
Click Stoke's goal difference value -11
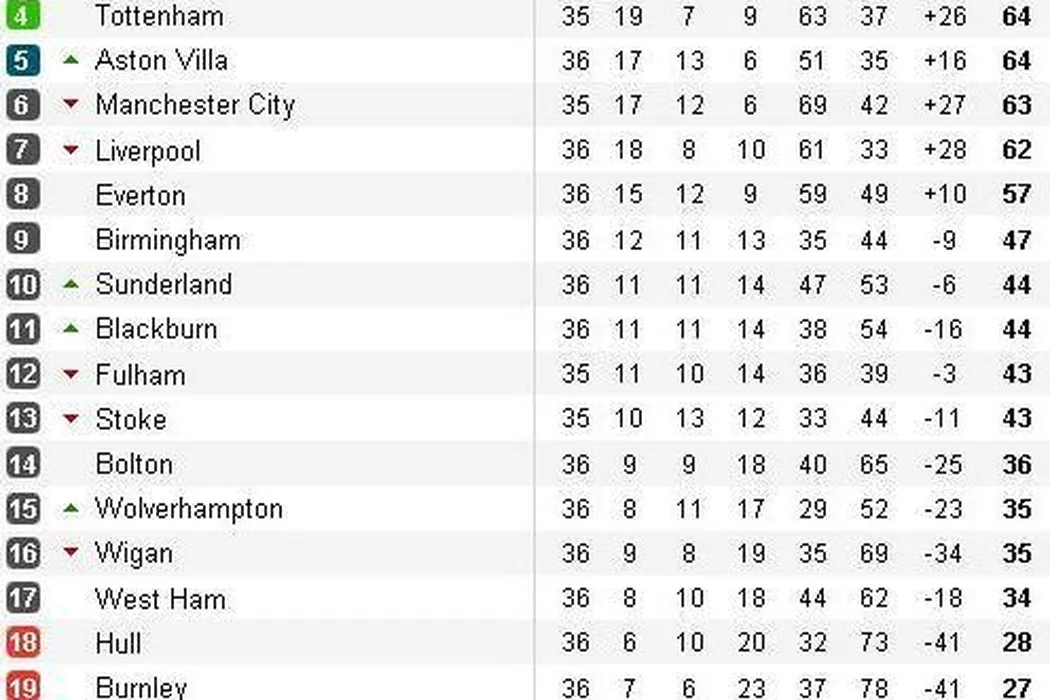941,419
